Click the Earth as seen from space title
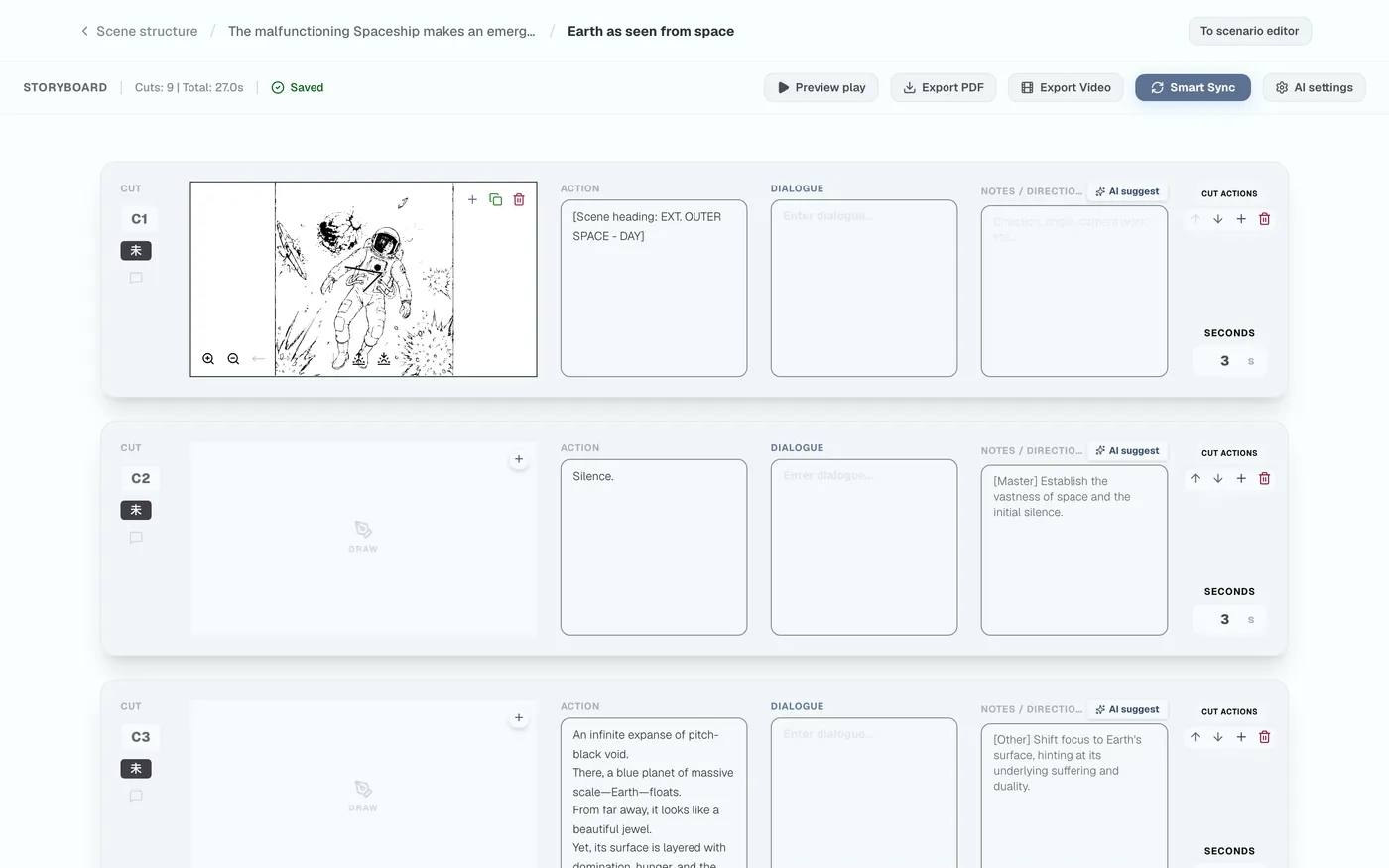The width and height of the screenshot is (1389, 868). coord(651,31)
